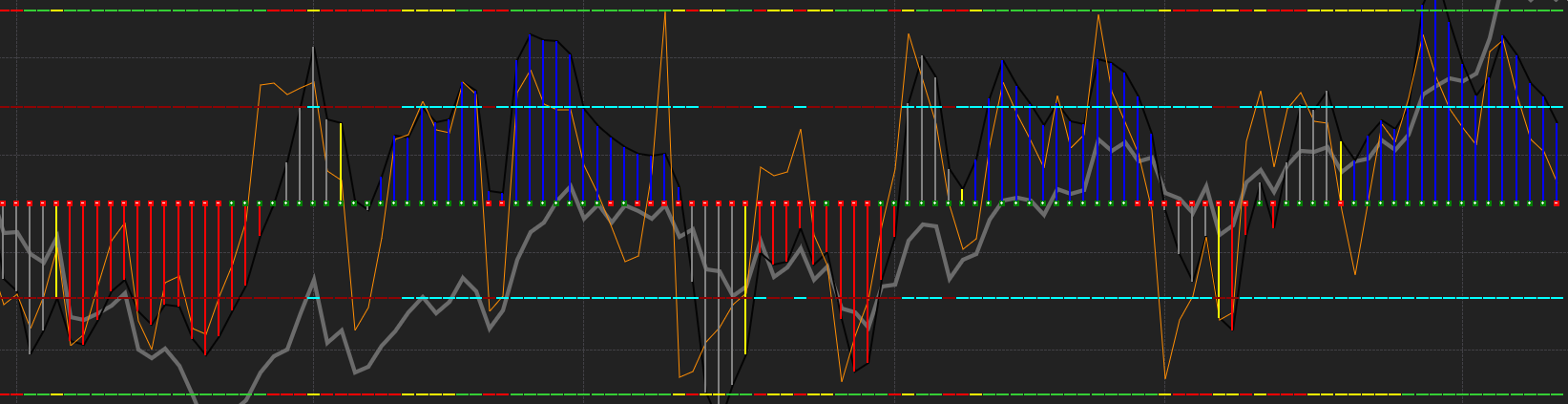Select the shortest yellow histogram bar
Image resolution: width=1568 pixels, height=404 pixels.
coord(962,196)
